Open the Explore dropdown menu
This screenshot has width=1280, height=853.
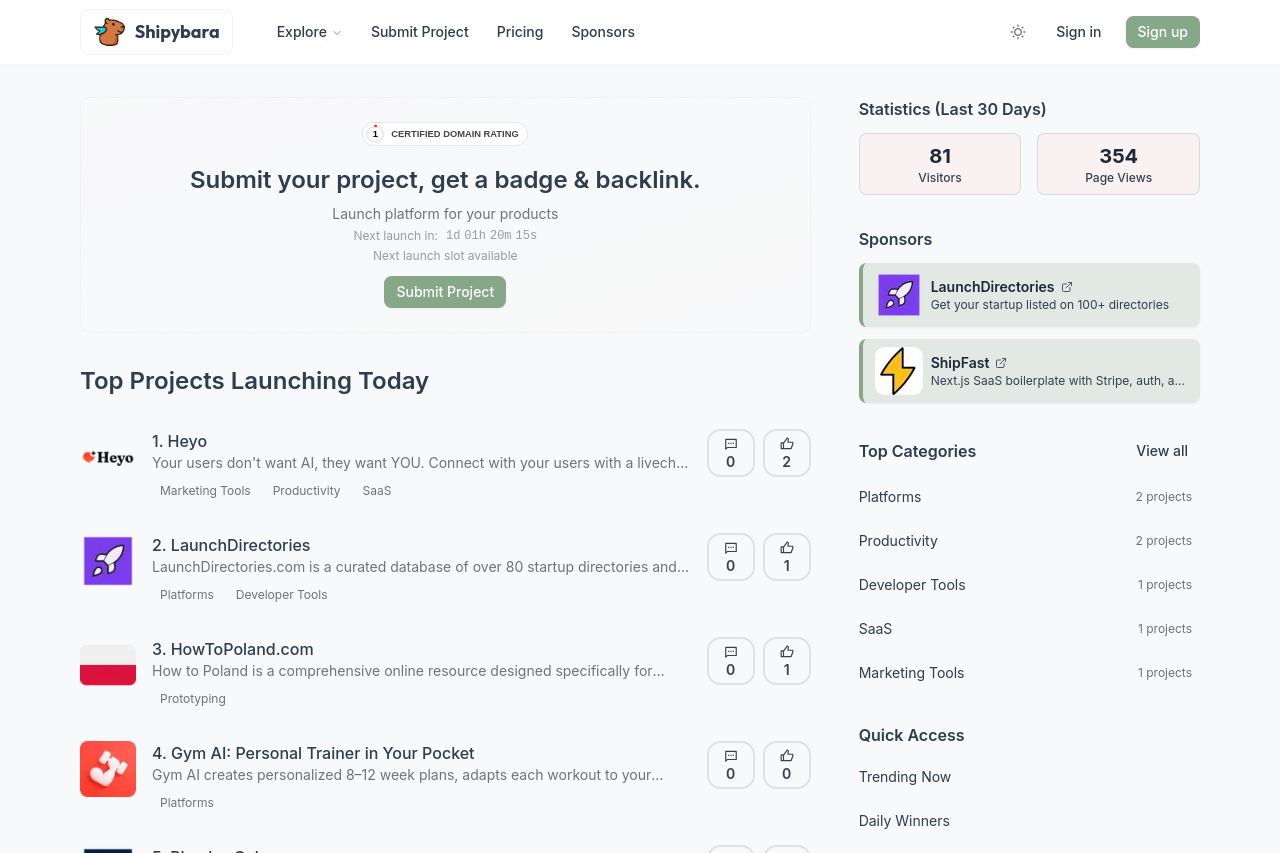[309, 32]
